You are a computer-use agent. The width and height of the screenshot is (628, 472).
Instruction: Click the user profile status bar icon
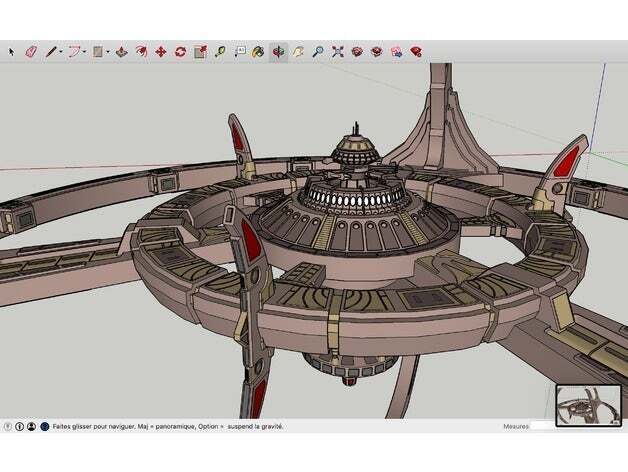coord(32,427)
